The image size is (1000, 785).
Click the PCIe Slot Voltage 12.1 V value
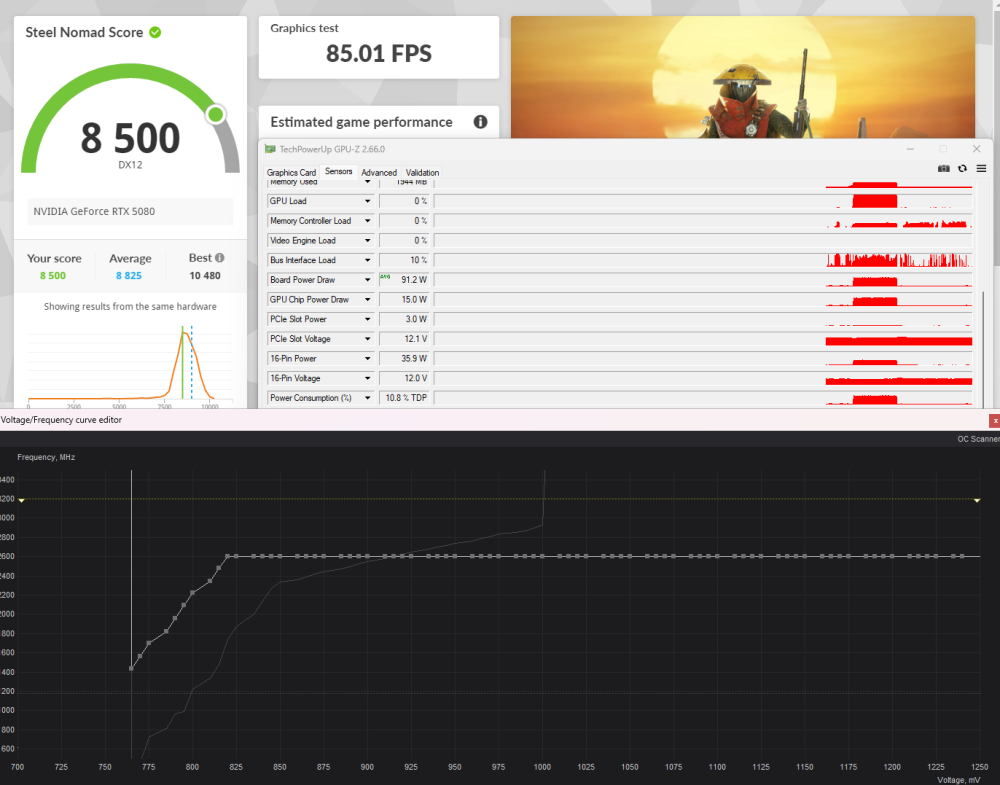(x=404, y=339)
